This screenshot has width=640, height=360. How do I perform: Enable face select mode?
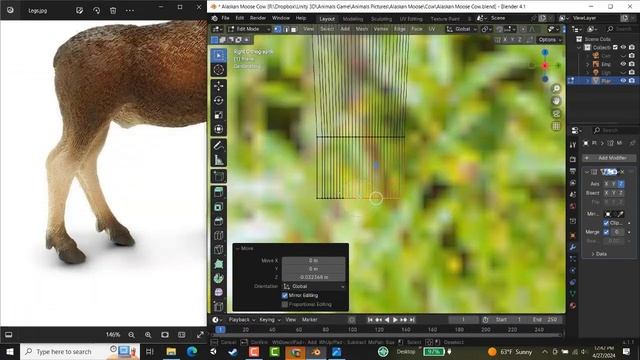pos(293,29)
